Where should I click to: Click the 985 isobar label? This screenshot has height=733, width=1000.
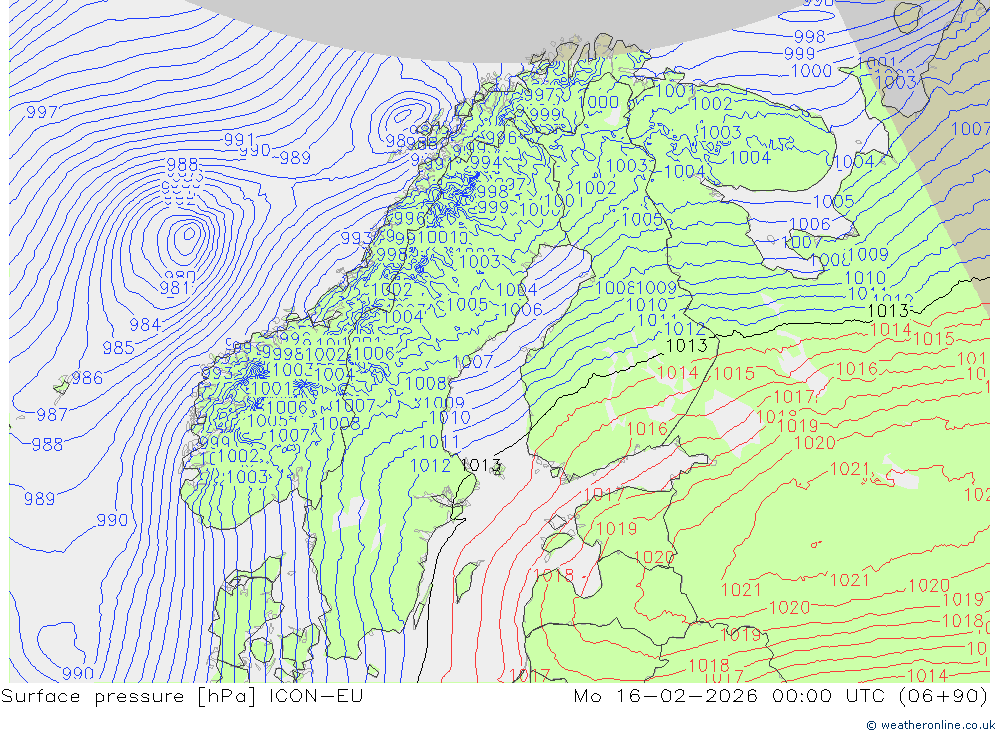point(119,348)
